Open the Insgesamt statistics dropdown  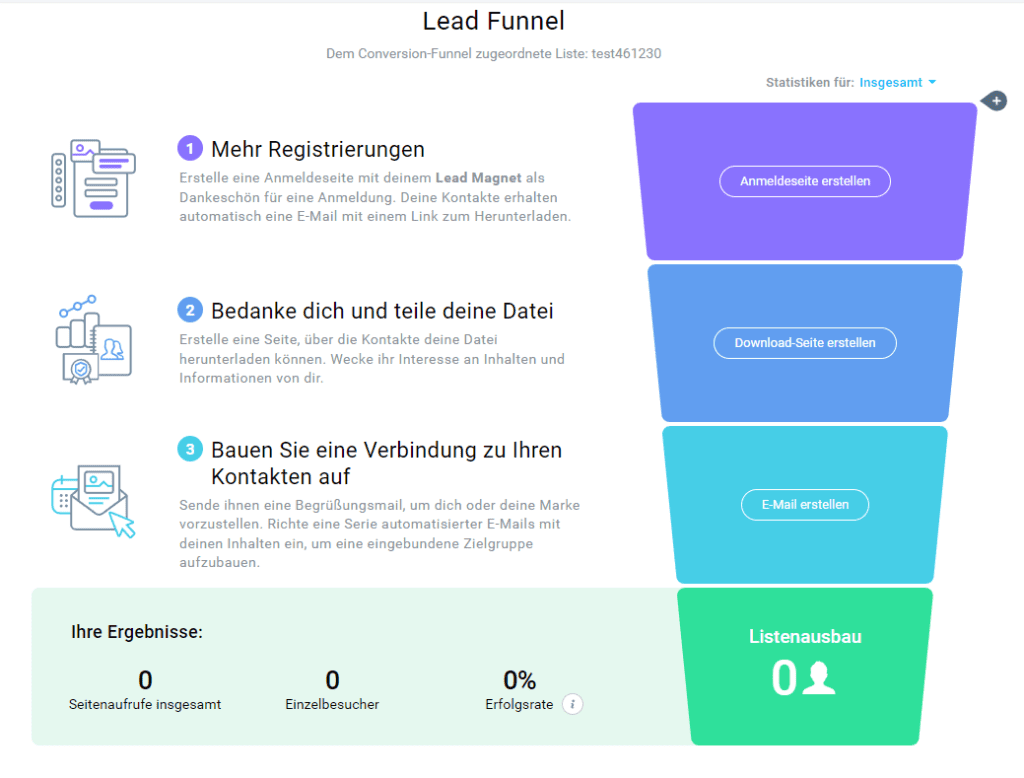tap(897, 82)
